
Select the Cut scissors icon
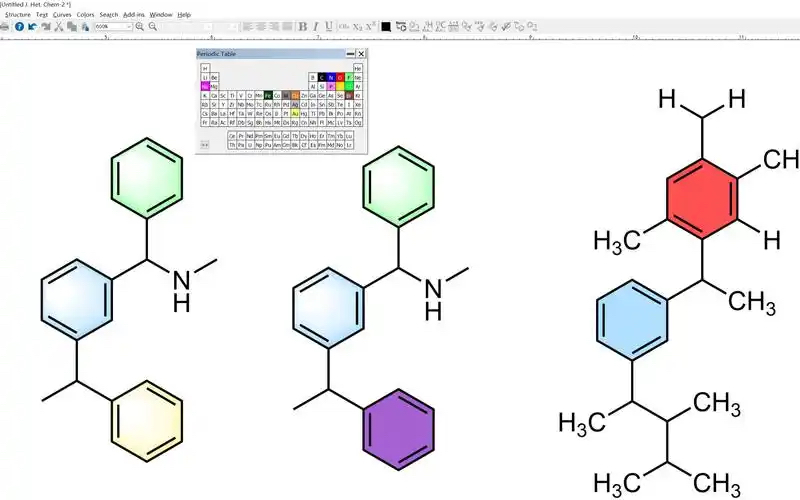point(59,26)
